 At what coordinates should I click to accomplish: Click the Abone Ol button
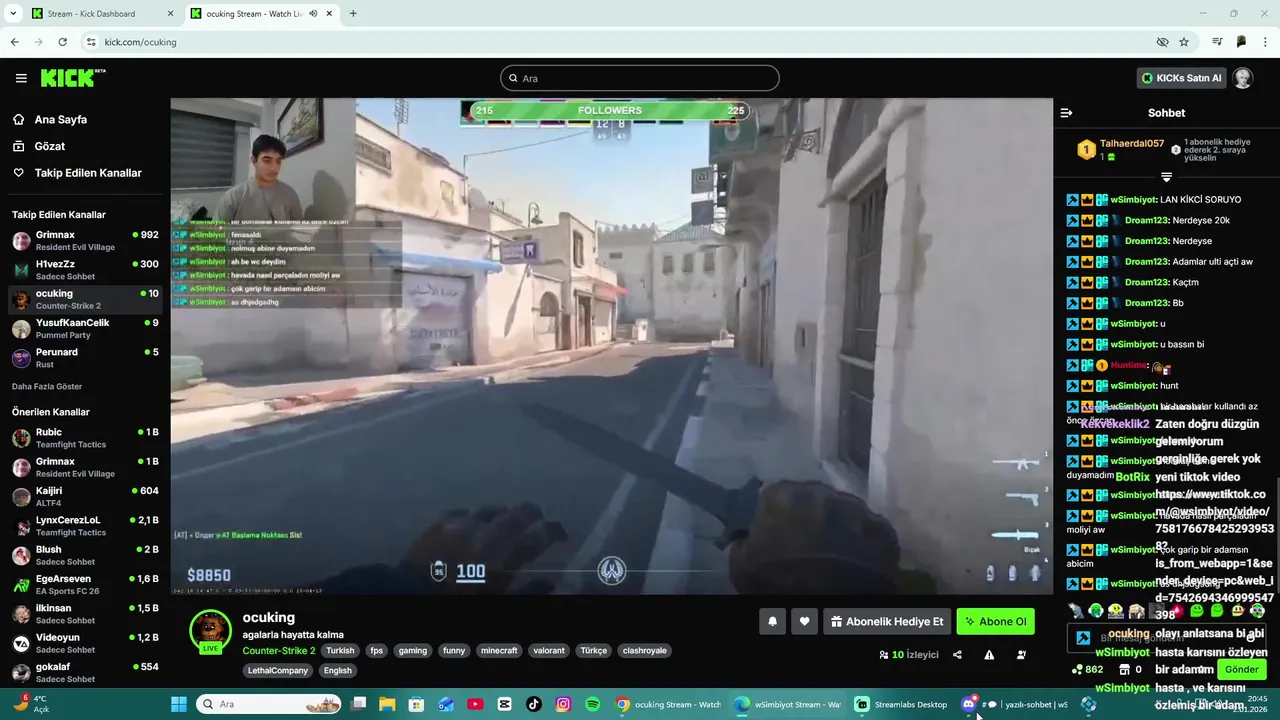995,621
